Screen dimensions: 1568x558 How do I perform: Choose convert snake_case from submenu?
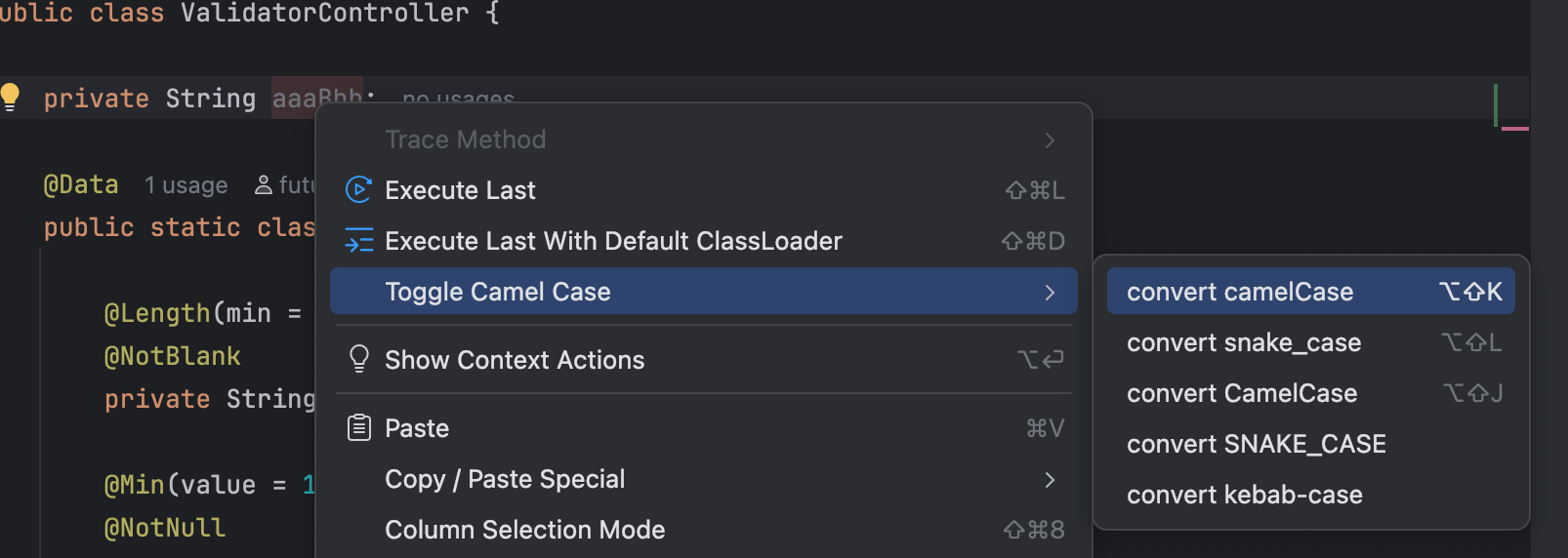click(1244, 342)
